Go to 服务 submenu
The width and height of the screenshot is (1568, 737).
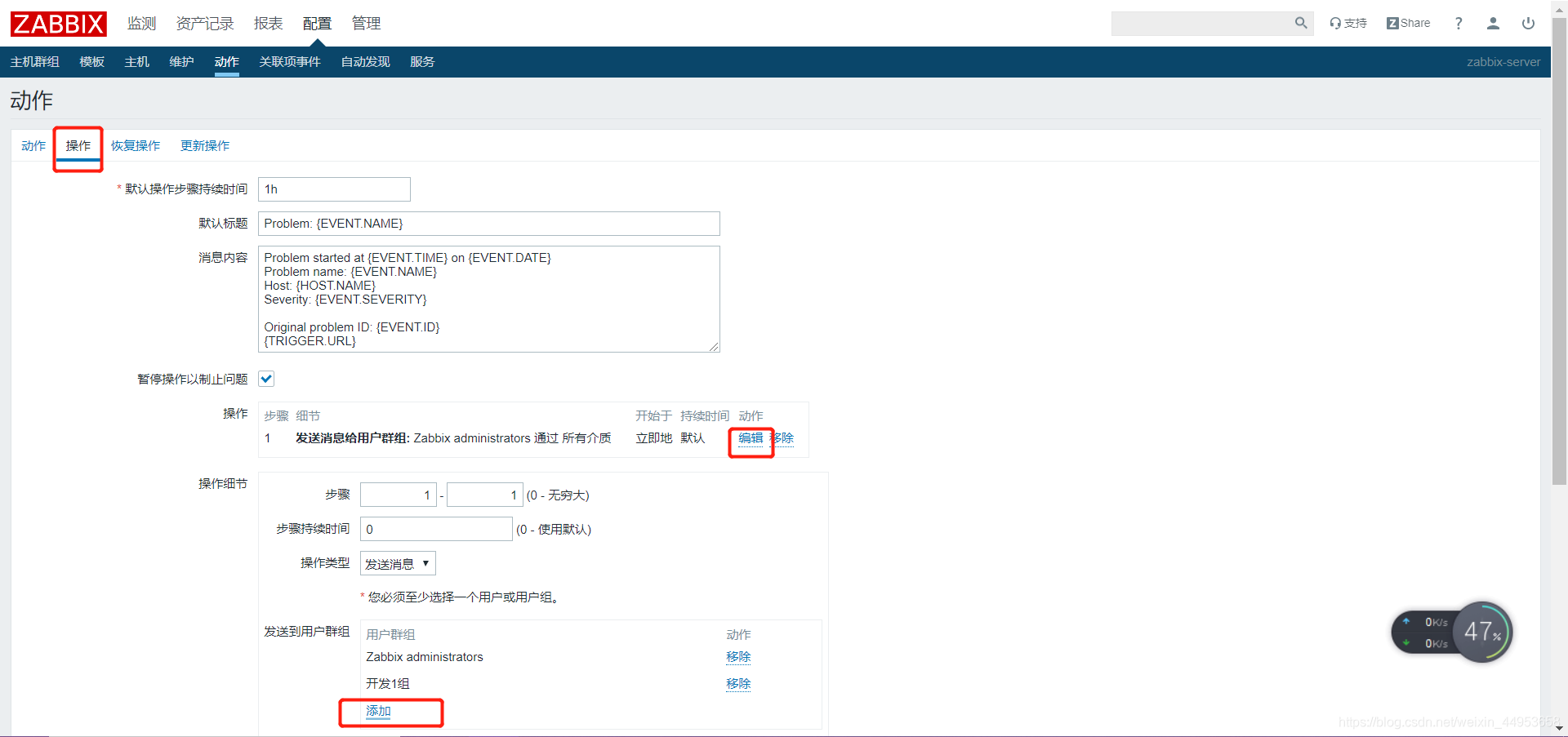click(x=422, y=62)
